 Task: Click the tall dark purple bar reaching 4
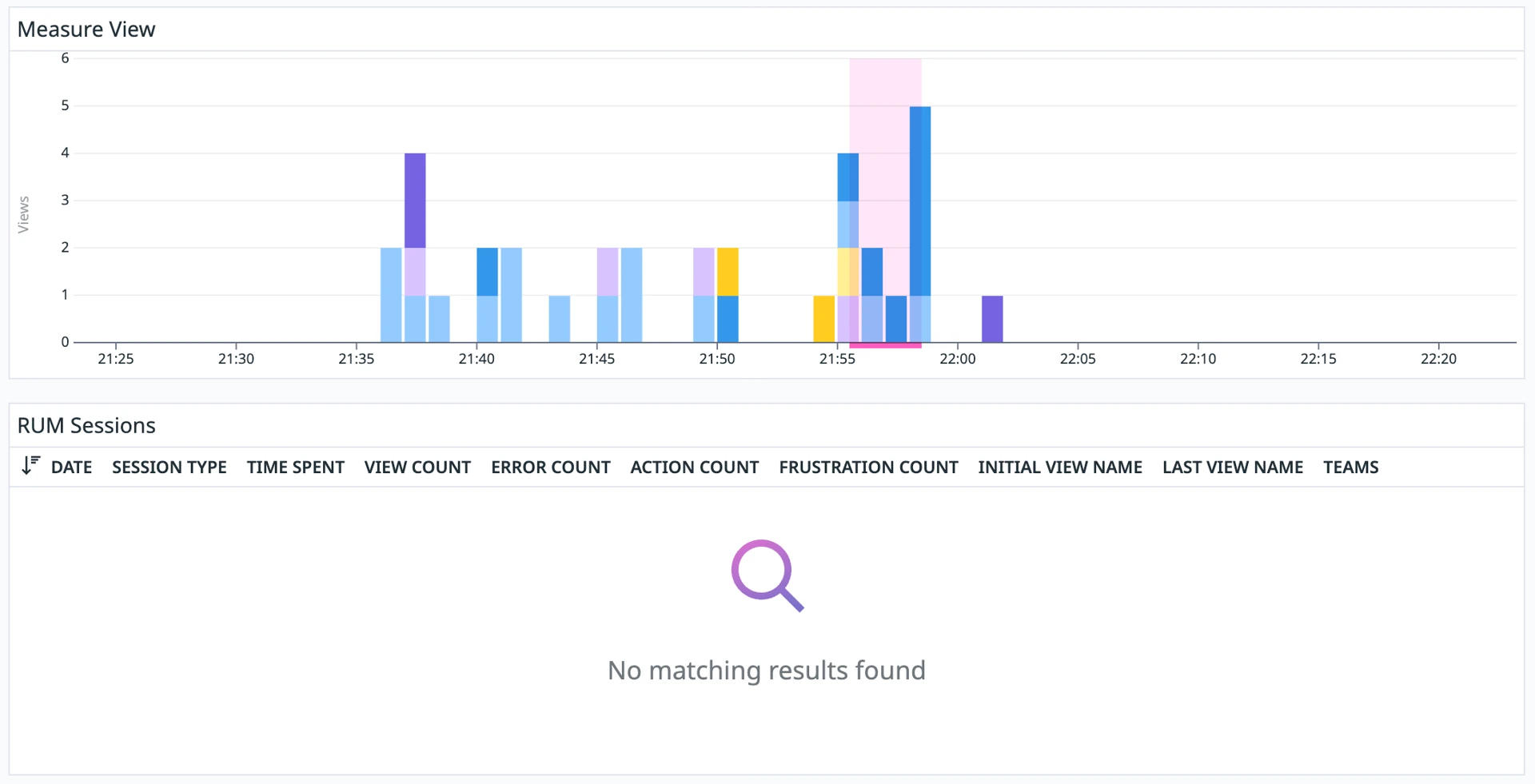coord(415,200)
